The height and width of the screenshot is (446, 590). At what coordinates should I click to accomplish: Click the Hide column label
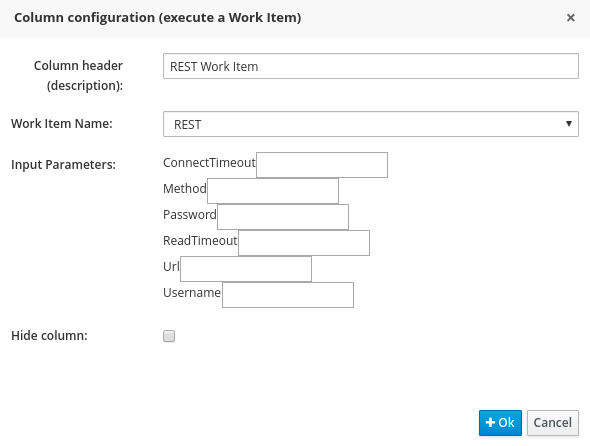click(x=49, y=335)
